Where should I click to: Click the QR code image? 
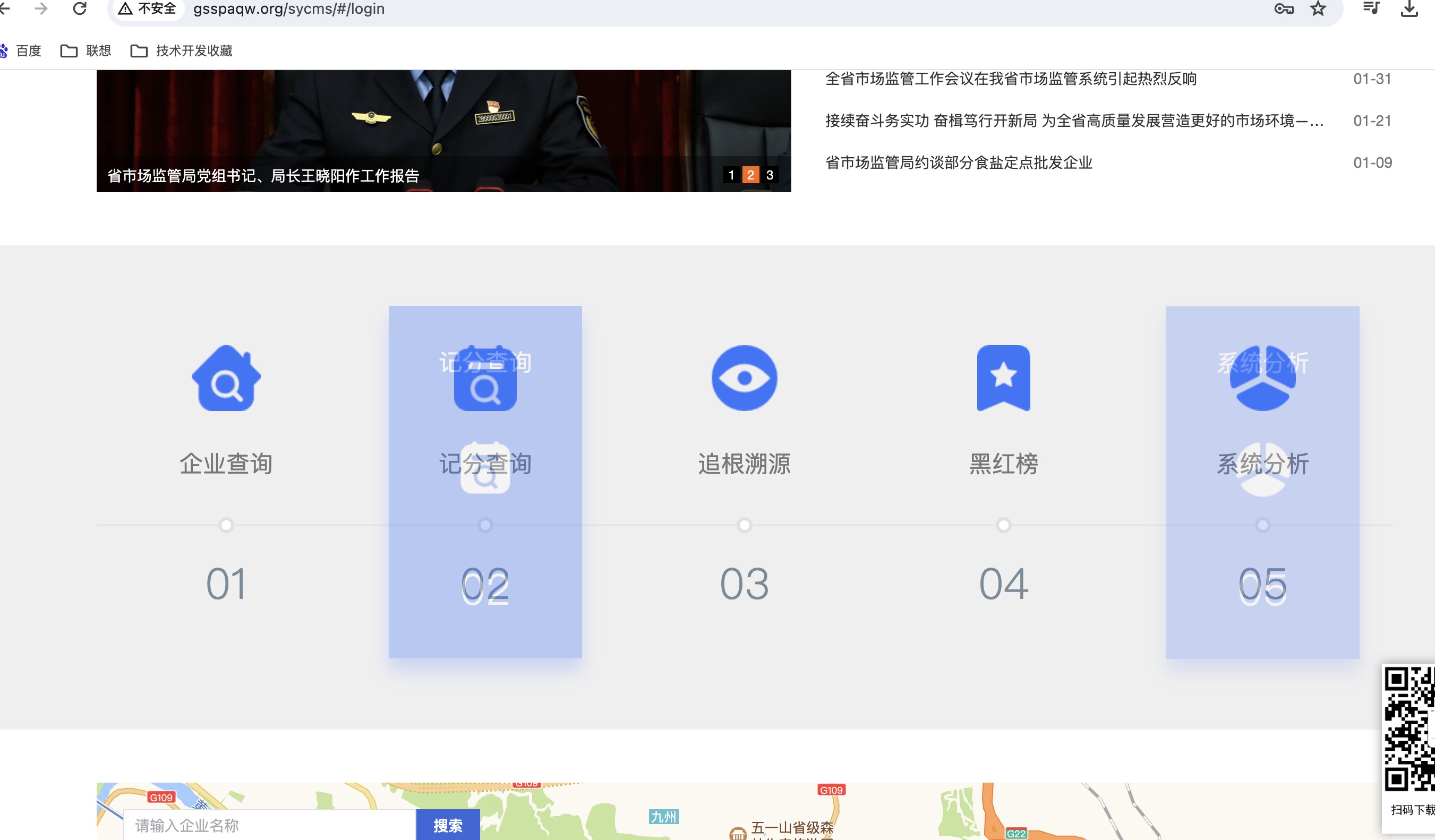point(1410,730)
